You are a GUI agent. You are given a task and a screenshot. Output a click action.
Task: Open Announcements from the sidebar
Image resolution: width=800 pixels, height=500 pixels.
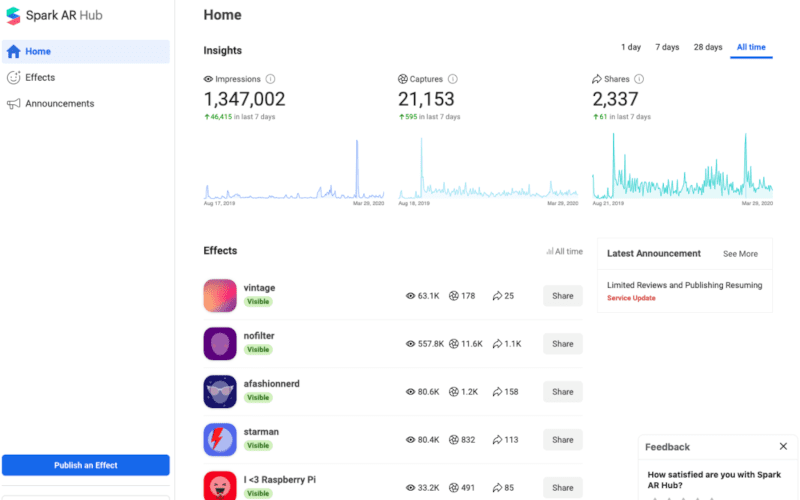[60, 104]
